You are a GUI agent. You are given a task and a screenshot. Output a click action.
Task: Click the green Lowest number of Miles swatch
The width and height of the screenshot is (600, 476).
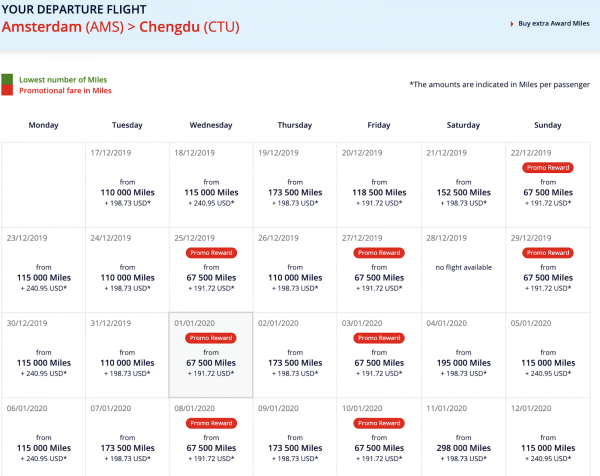(7, 79)
